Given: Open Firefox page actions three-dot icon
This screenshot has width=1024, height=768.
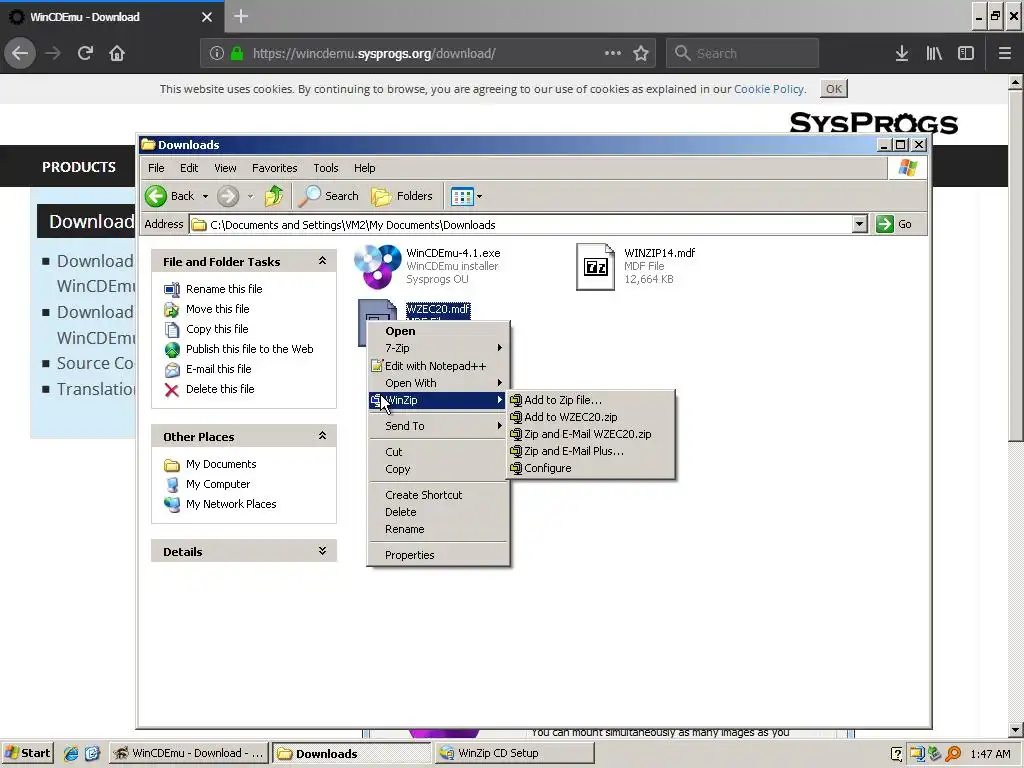Looking at the screenshot, I should [x=613, y=53].
